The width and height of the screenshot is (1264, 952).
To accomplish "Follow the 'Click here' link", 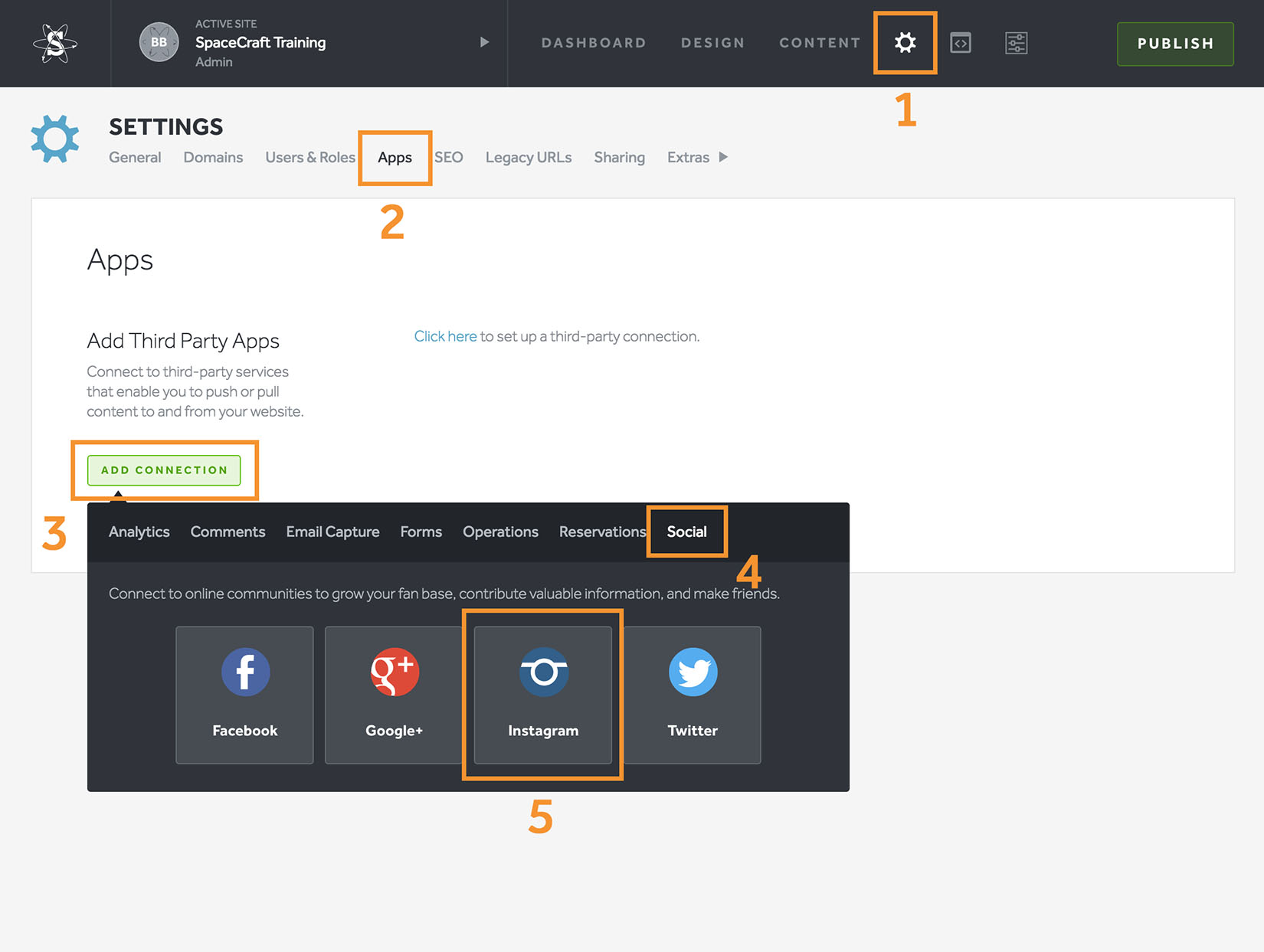I will (x=445, y=336).
